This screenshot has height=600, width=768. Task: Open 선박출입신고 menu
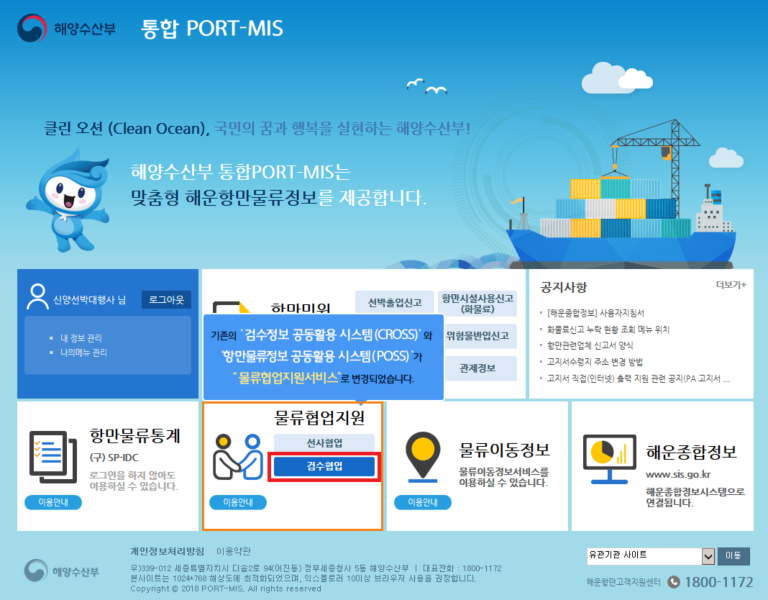[395, 302]
